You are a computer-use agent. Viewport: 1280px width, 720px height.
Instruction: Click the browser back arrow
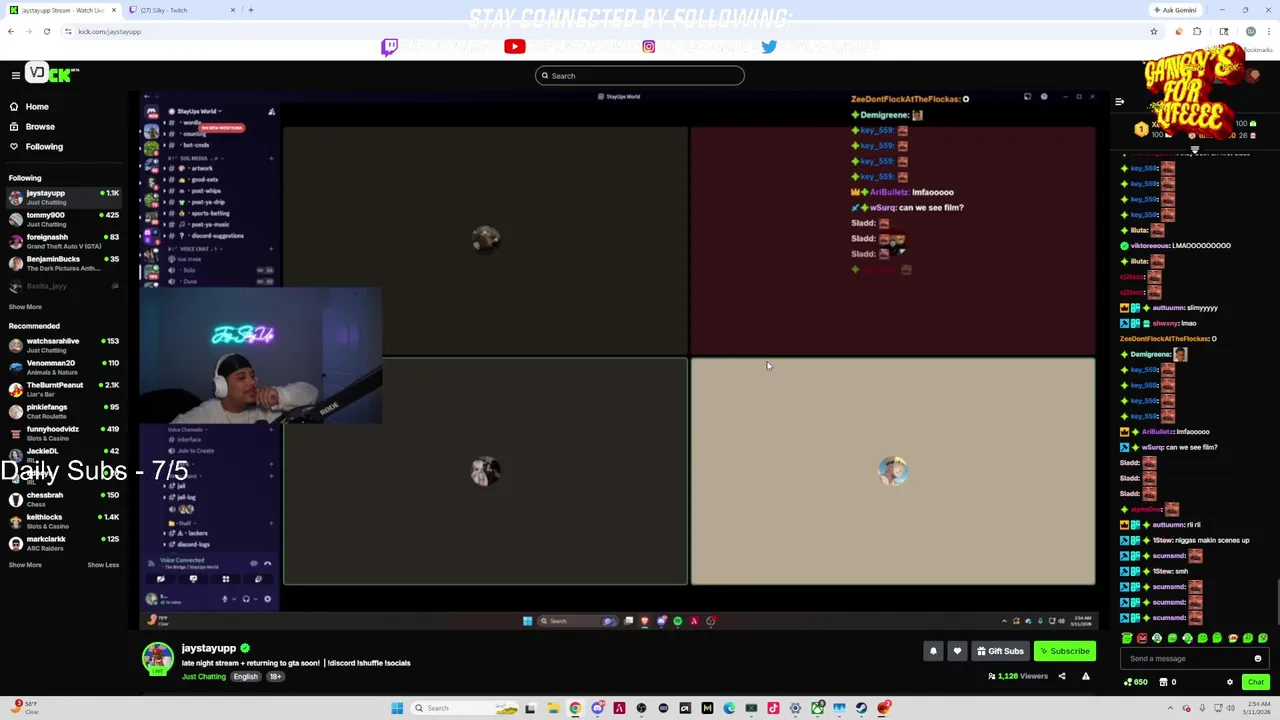click(x=11, y=31)
